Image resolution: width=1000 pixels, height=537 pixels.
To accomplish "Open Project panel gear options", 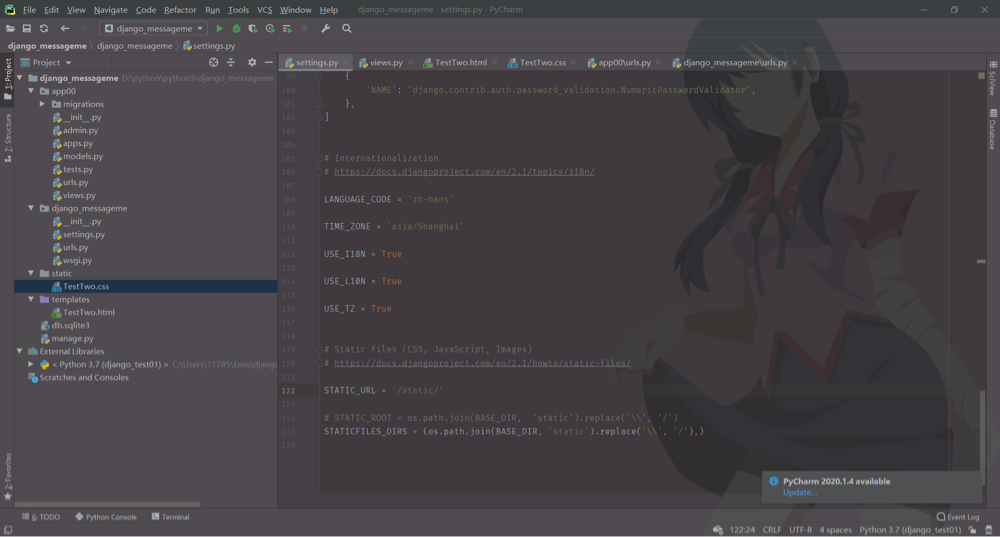I will [252, 63].
